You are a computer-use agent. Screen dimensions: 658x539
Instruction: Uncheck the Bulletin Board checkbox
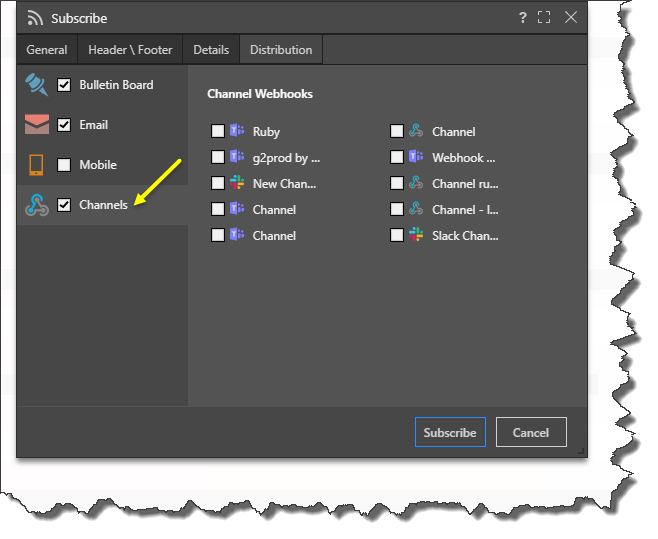click(x=65, y=85)
